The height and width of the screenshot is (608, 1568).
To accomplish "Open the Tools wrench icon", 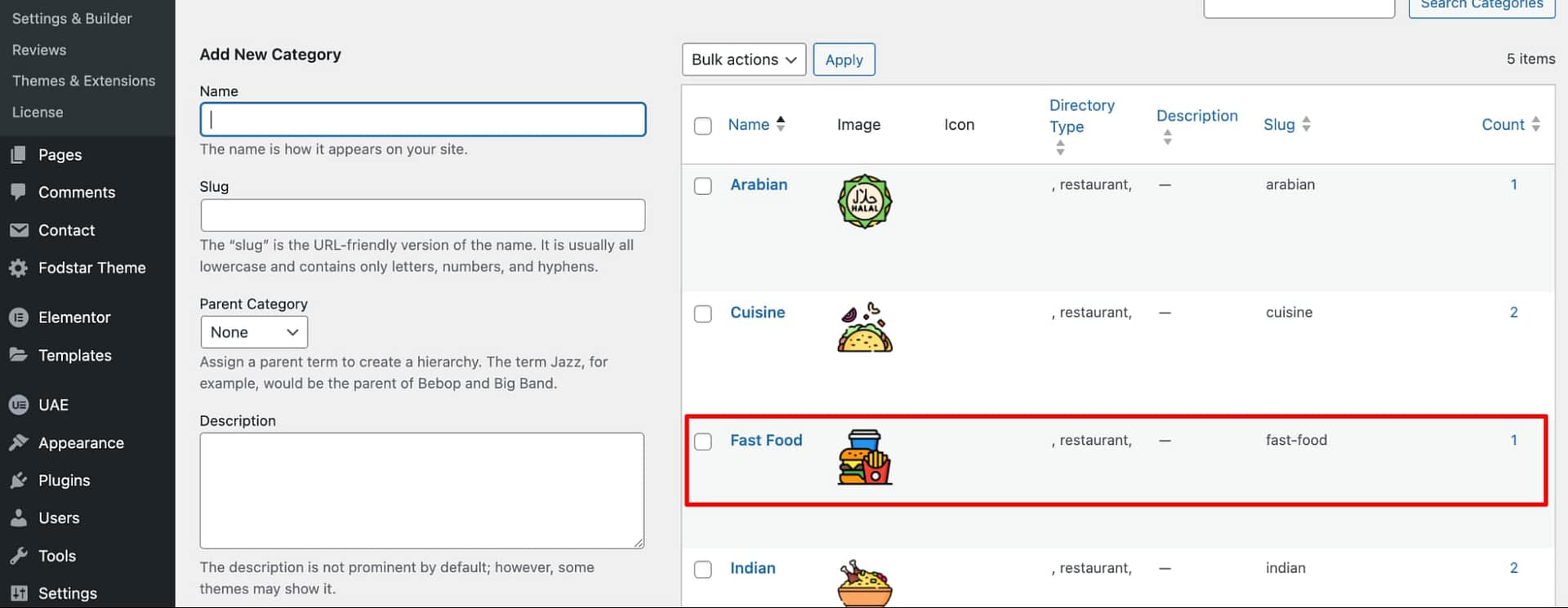I will (19, 556).
